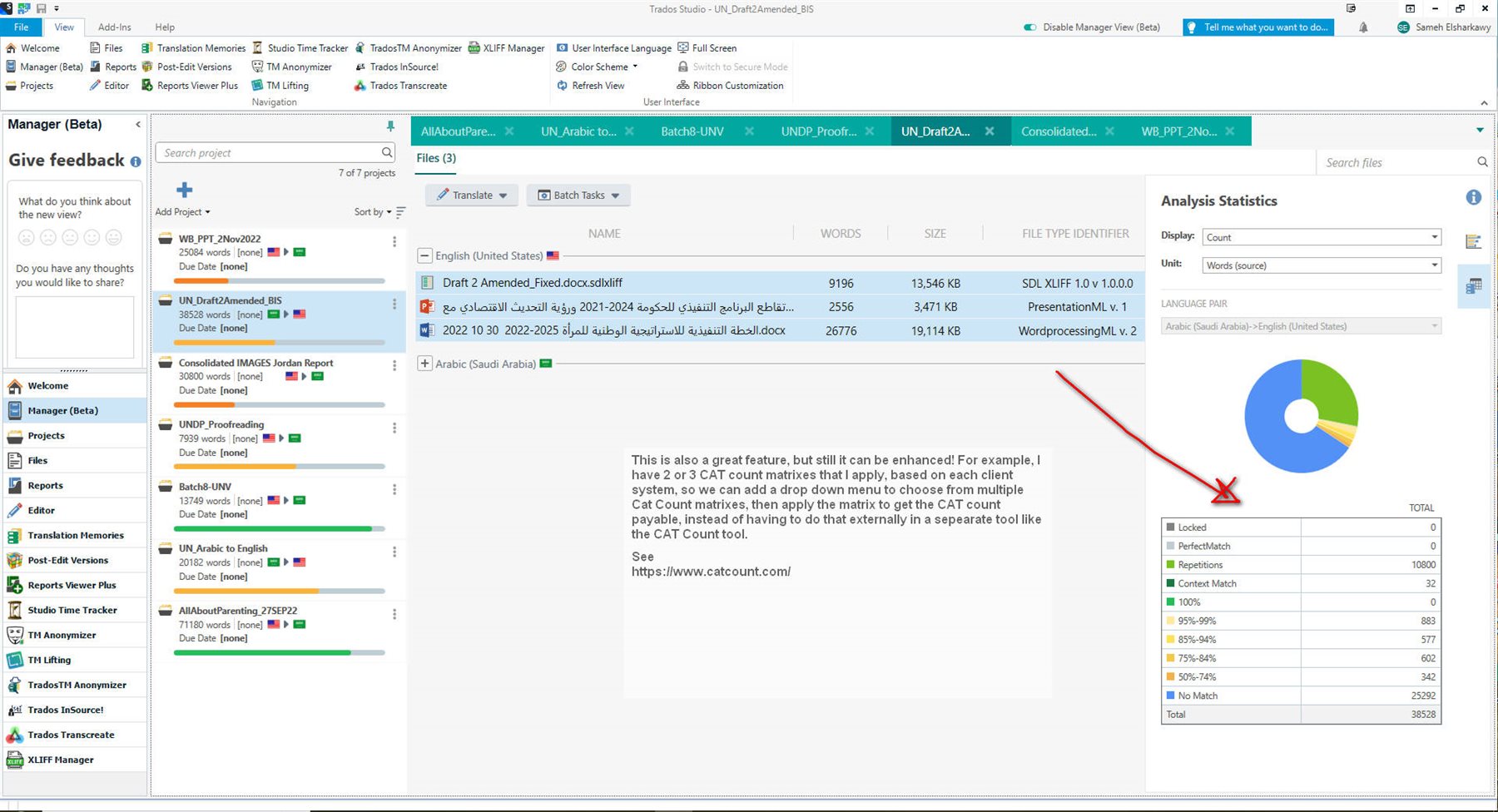Image resolution: width=1498 pixels, height=812 pixels.
Task: Switch to the Add-Ins ribbon tab
Action: point(114,27)
